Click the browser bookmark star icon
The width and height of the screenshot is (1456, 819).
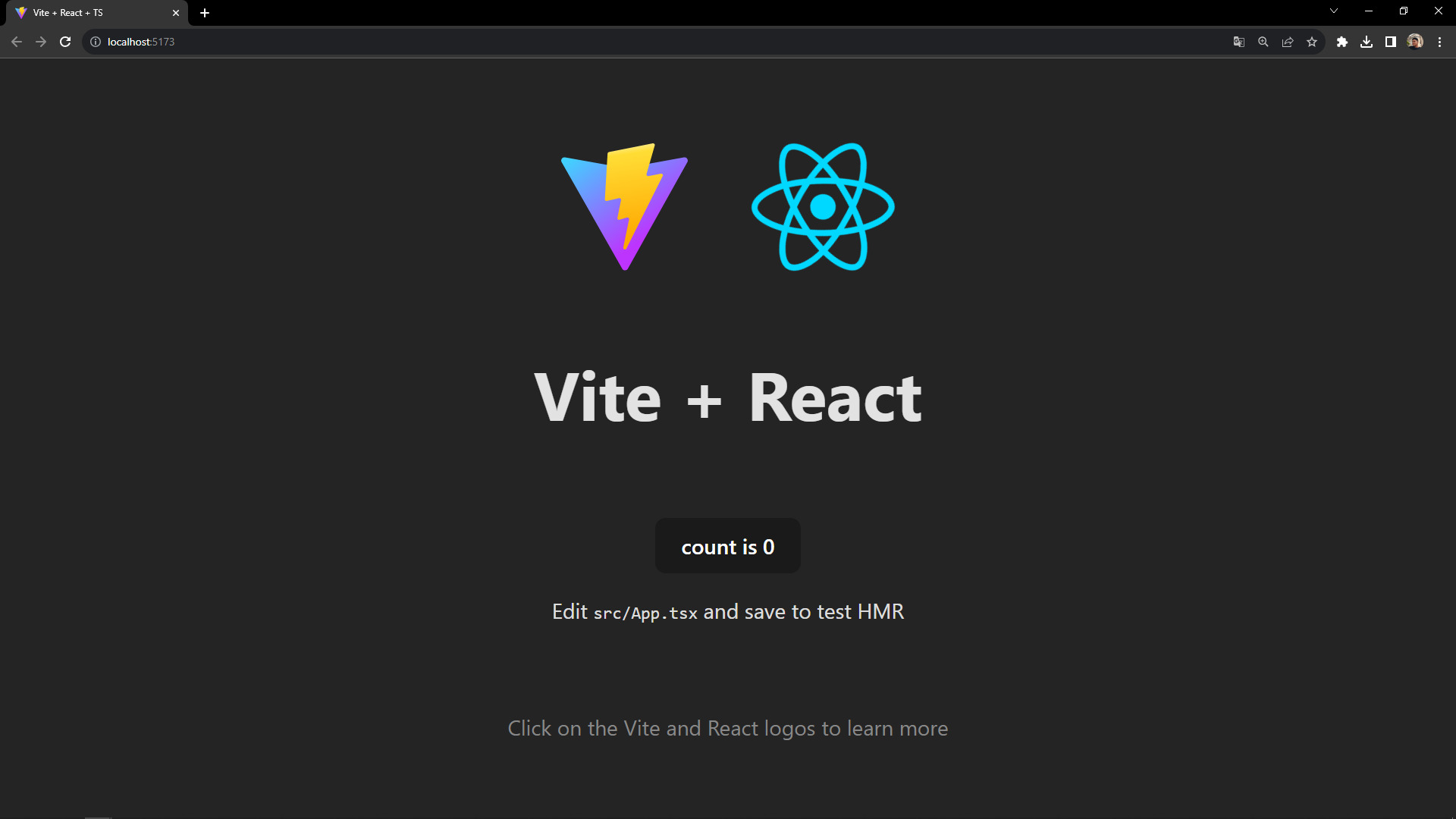point(1313,41)
